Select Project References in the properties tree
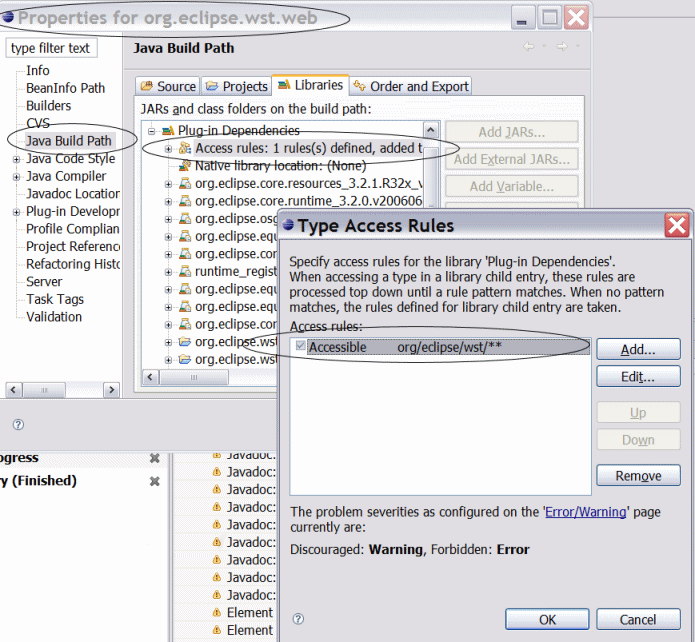695x642 pixels. (x=73, y=247)
